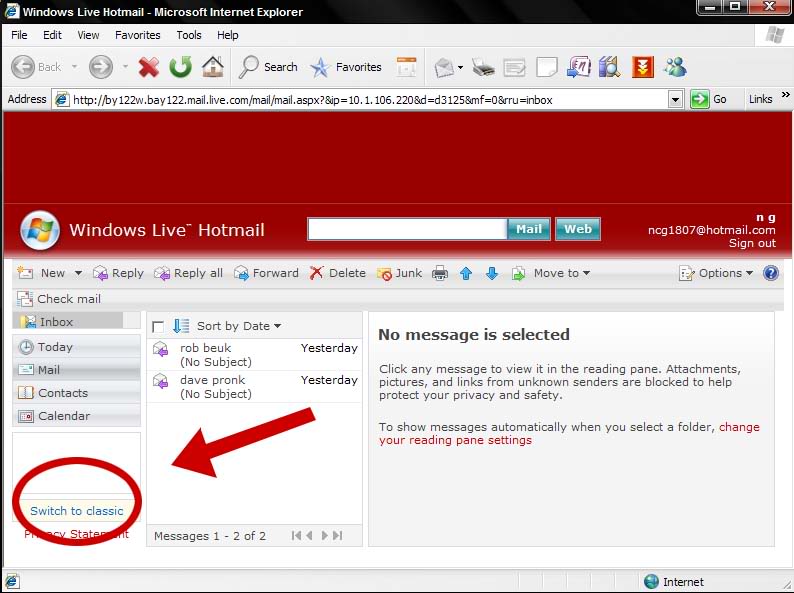Mark message as Junk
This screenshot has height=593, width=794.
click(399, 273)
